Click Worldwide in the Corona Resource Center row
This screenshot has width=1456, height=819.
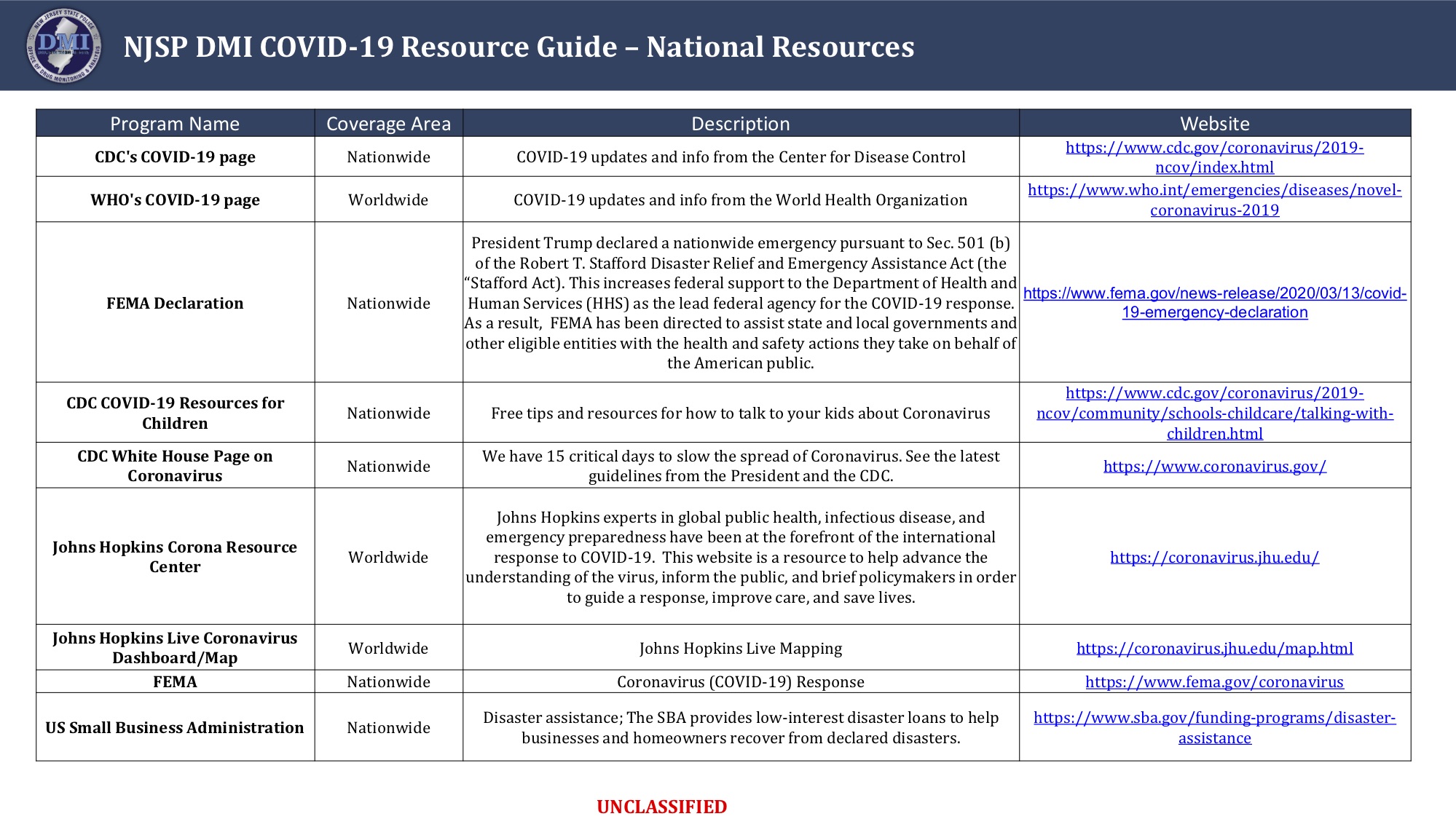(388, 557)
